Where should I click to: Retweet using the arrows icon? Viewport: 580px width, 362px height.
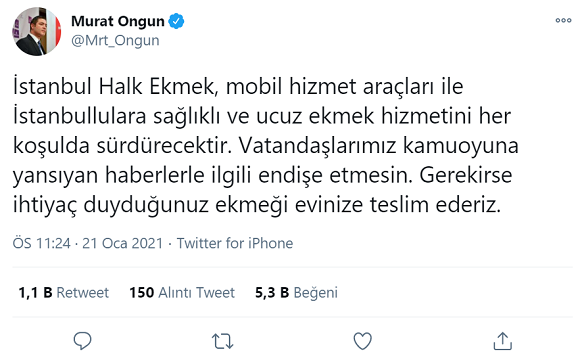click(222, 341)
